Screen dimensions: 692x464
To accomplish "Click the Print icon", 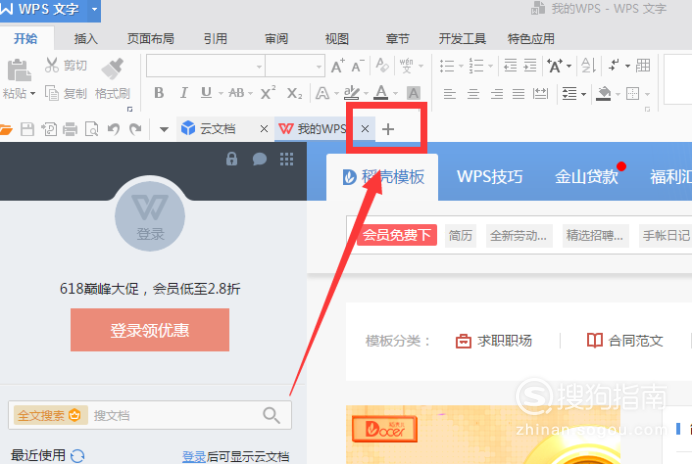I will click(x=70, y=129).
